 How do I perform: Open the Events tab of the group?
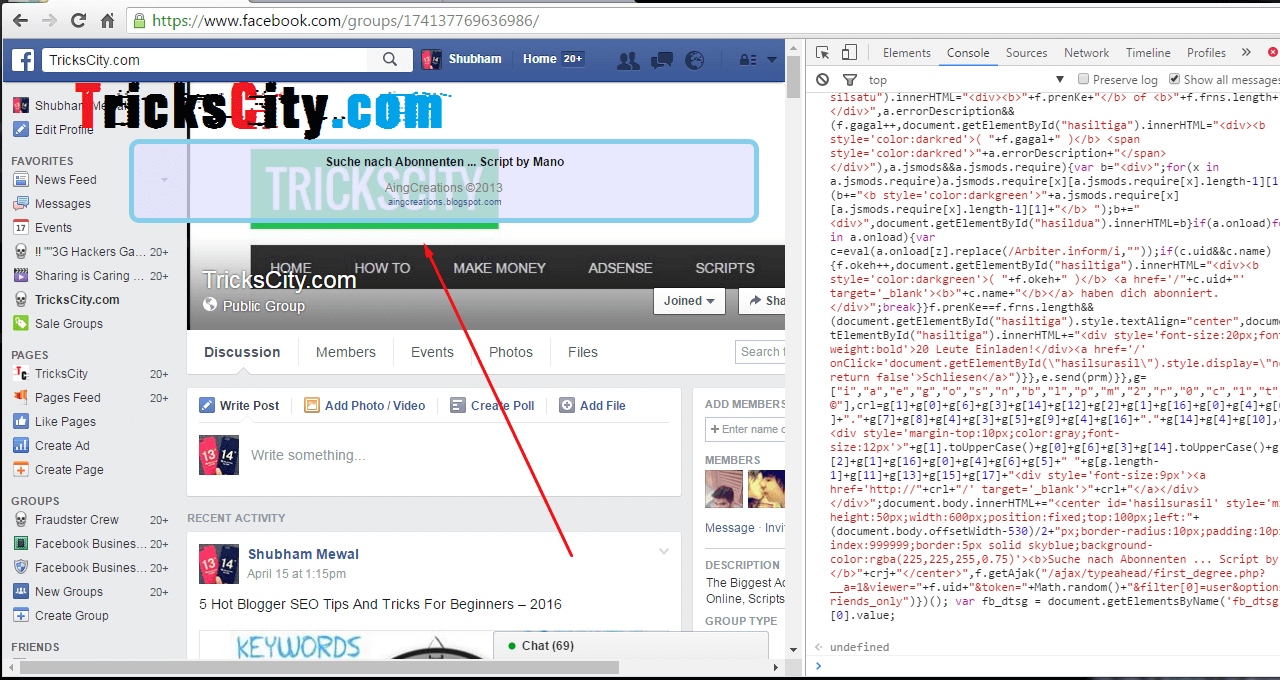click(x=432, y=352)
